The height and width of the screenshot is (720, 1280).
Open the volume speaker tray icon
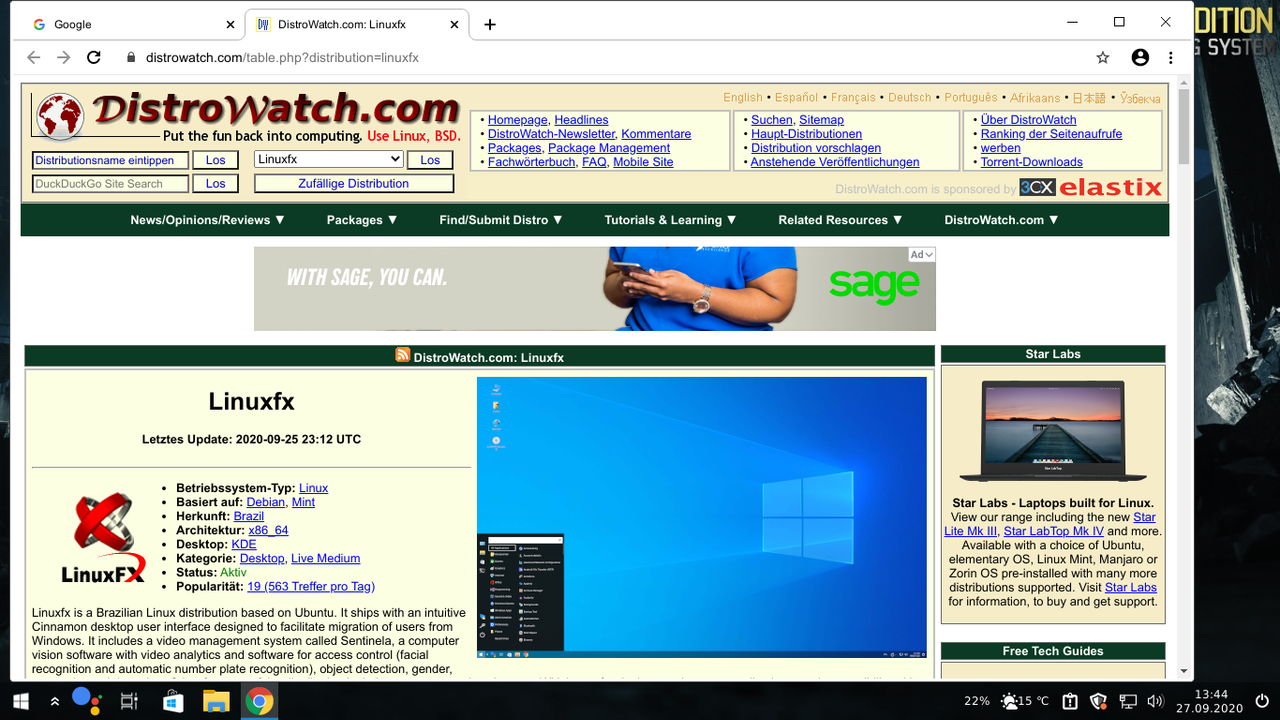[x=1155, y=701]
